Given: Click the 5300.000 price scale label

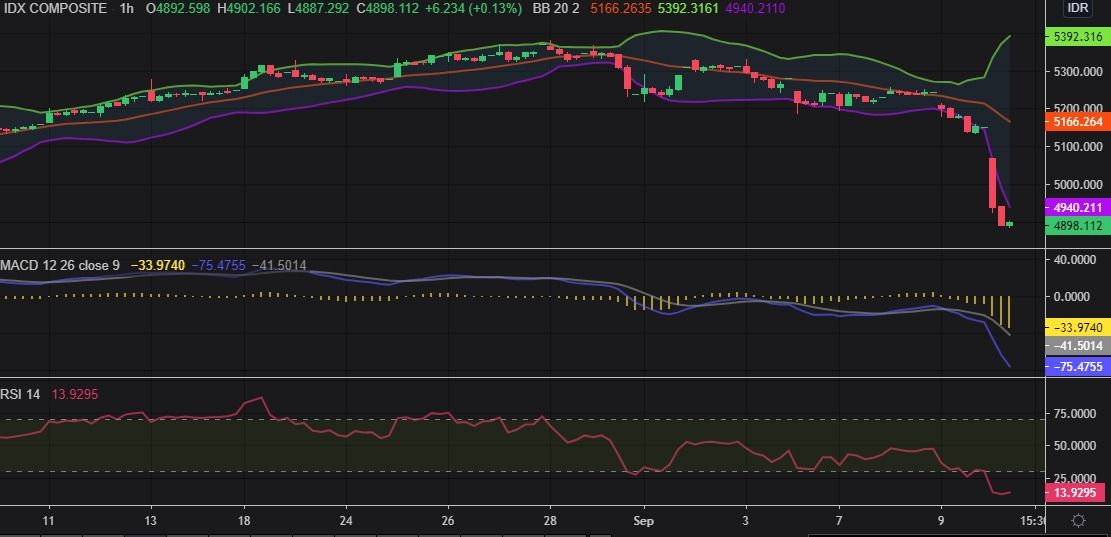Looking at the screenshot, I should 1077,72.
